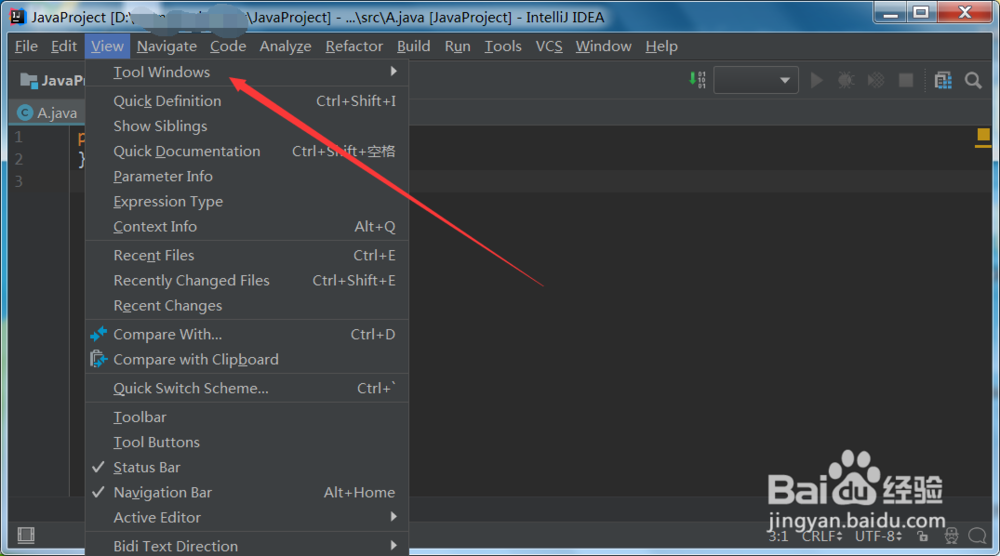This screenshot has height=556, width=1000.
Task: Expand the Tool Windows submenu
Action: point(247,72)
